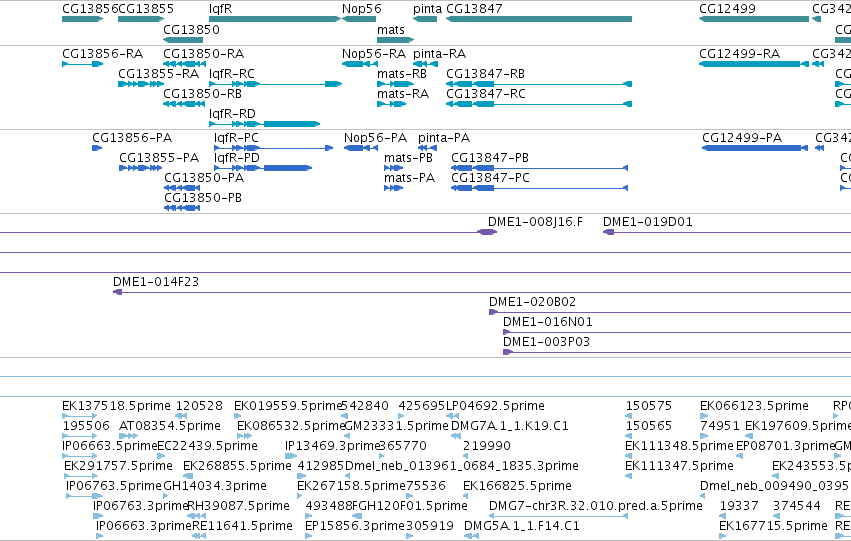The width and height of the screenshot is (851, 541).
Task: Select BAC clone DME1-016N01
Action: (x=677, y=333)
